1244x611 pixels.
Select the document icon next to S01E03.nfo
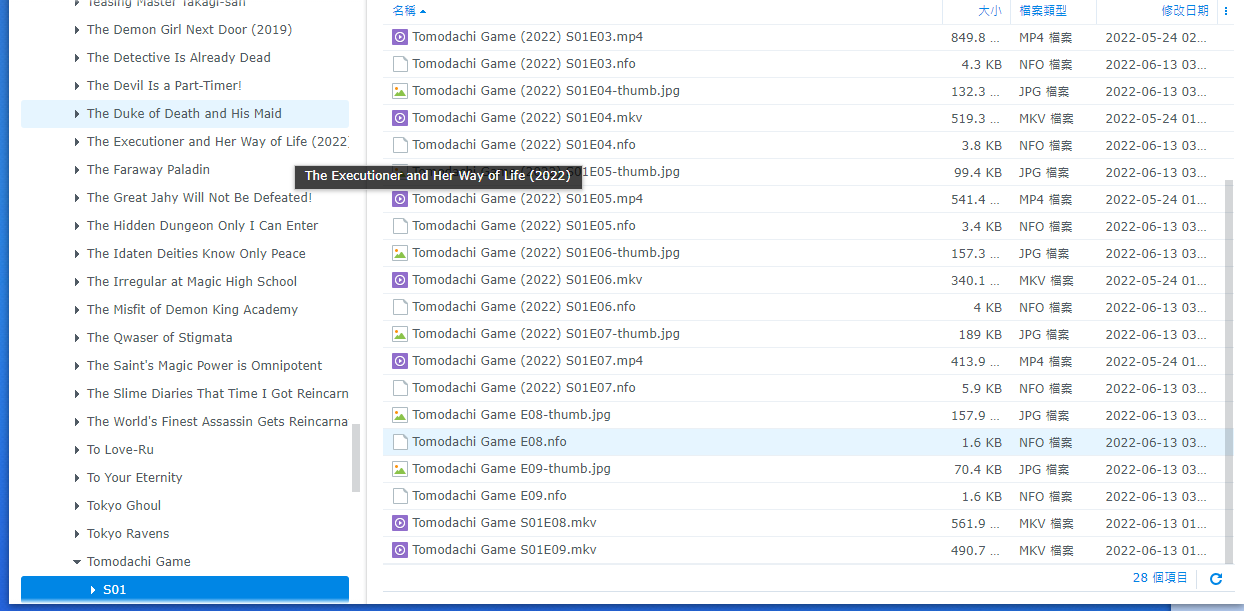(x=399, y=63)
